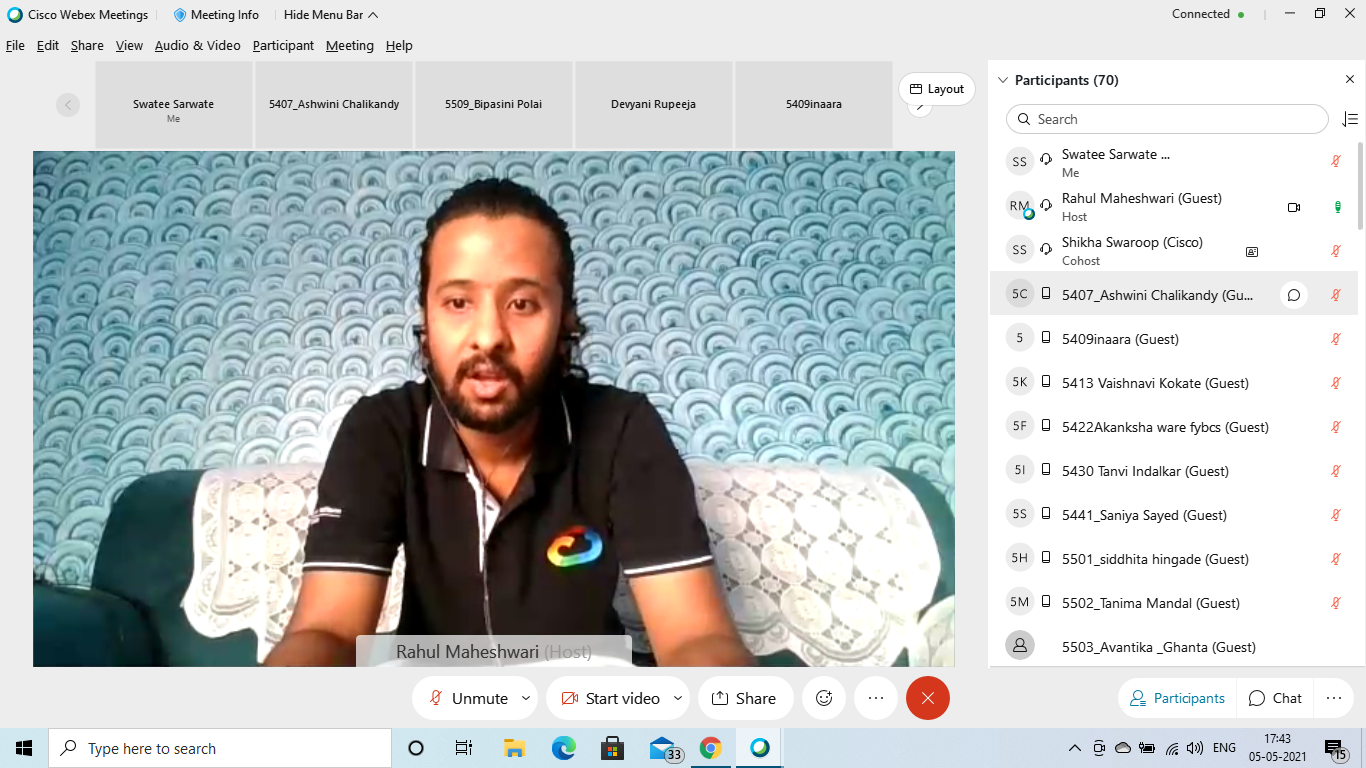Image resolution: width=1366 pixels, height=768 pixels.
Task: Click the Layout button
Action: click(x=936, y=88)
